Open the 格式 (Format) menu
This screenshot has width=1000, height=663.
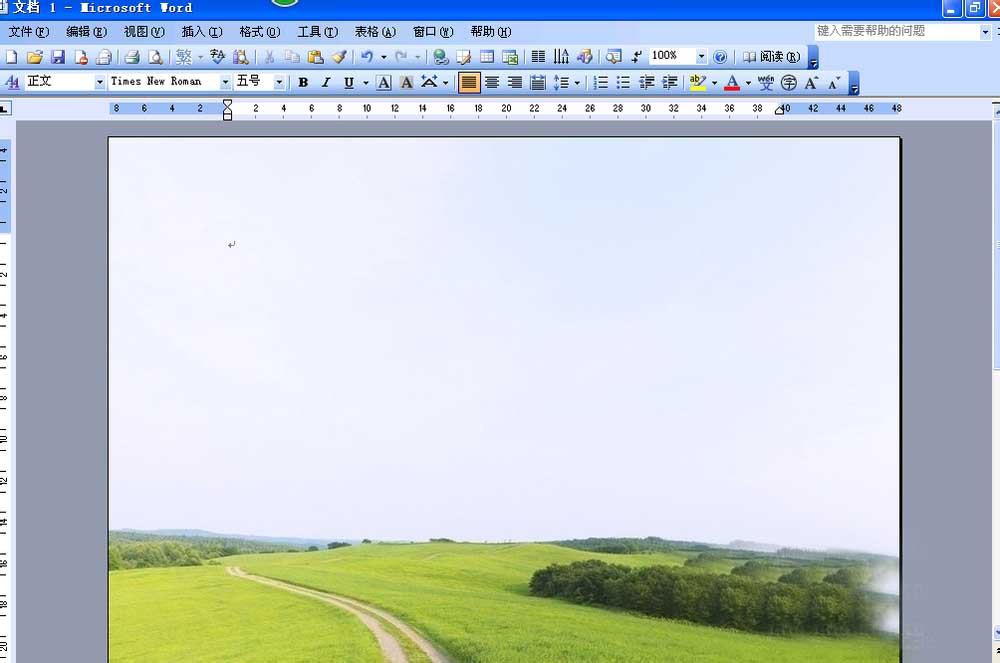tap(259, 32)
